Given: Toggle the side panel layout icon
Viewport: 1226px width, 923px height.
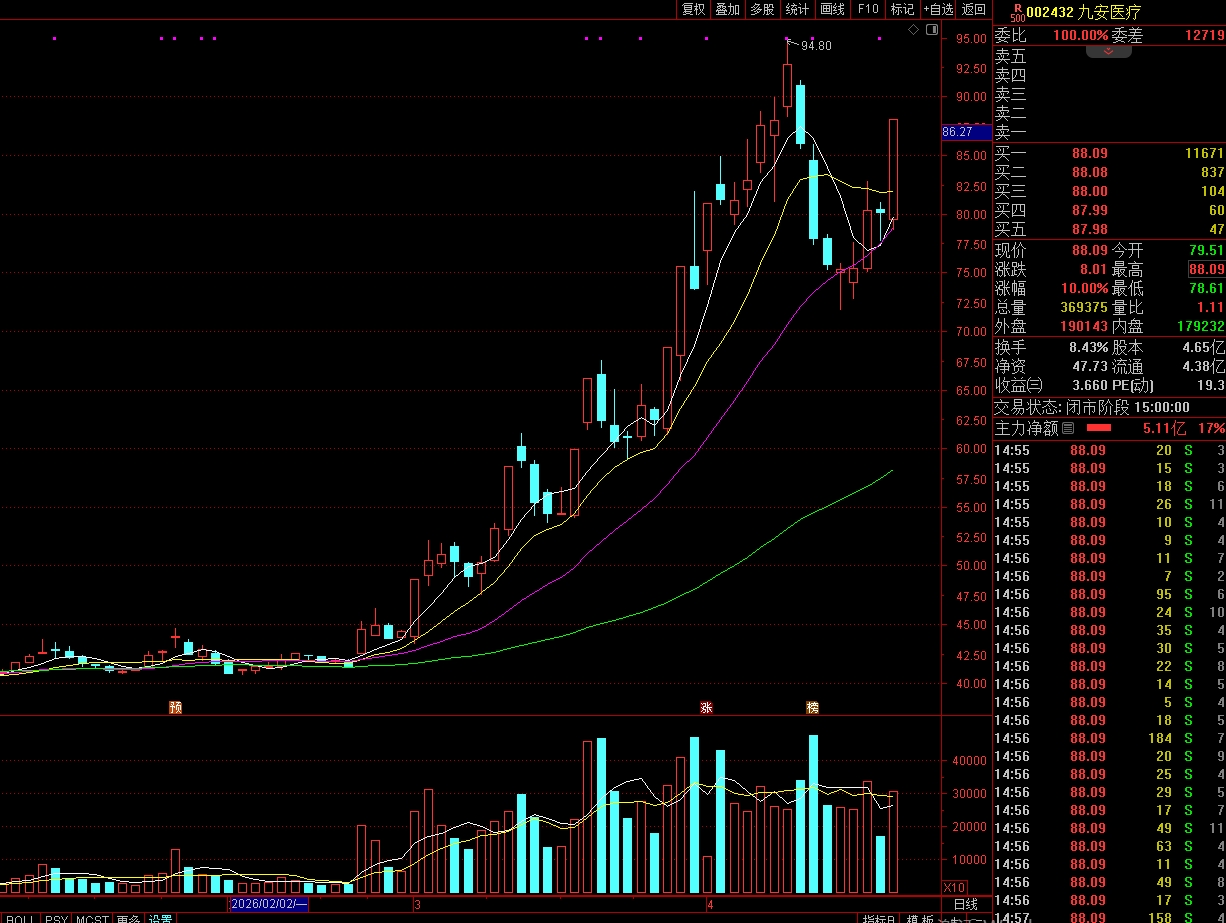Looking at the screenshot, I should tap(931, 31).
